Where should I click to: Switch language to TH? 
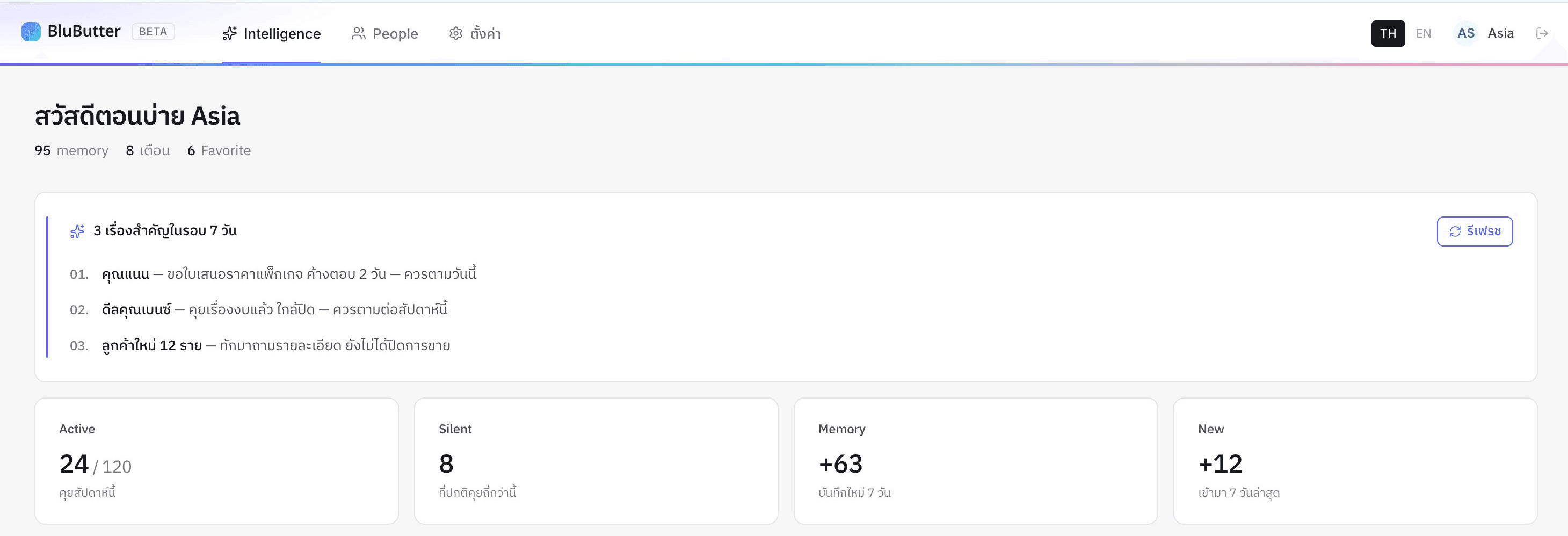[1388, 33]
